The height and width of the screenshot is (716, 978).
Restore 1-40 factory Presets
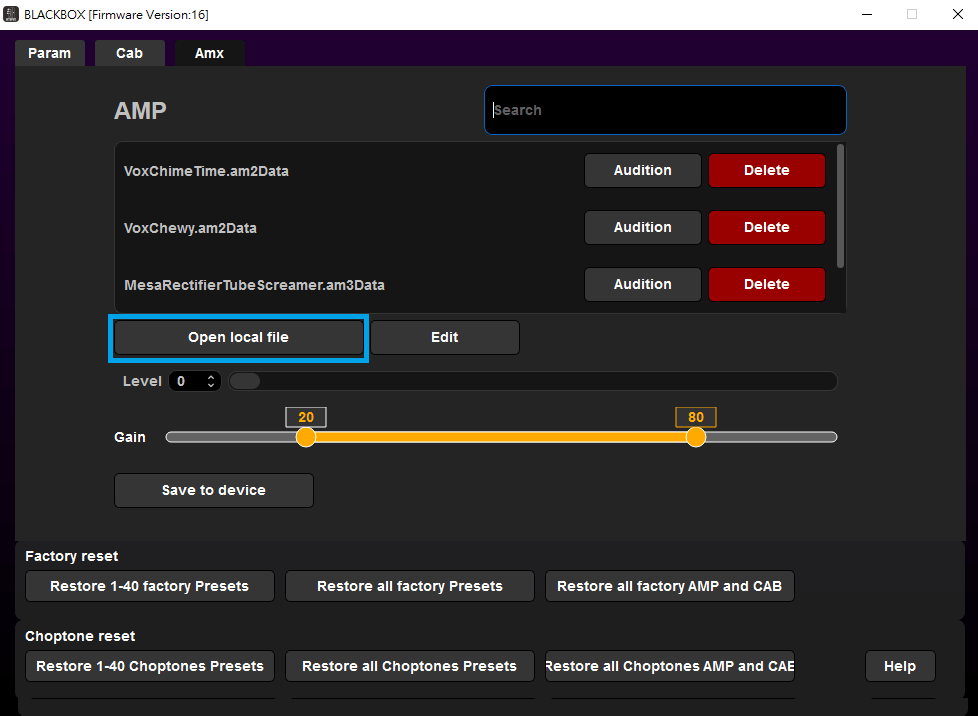(149, 586)
